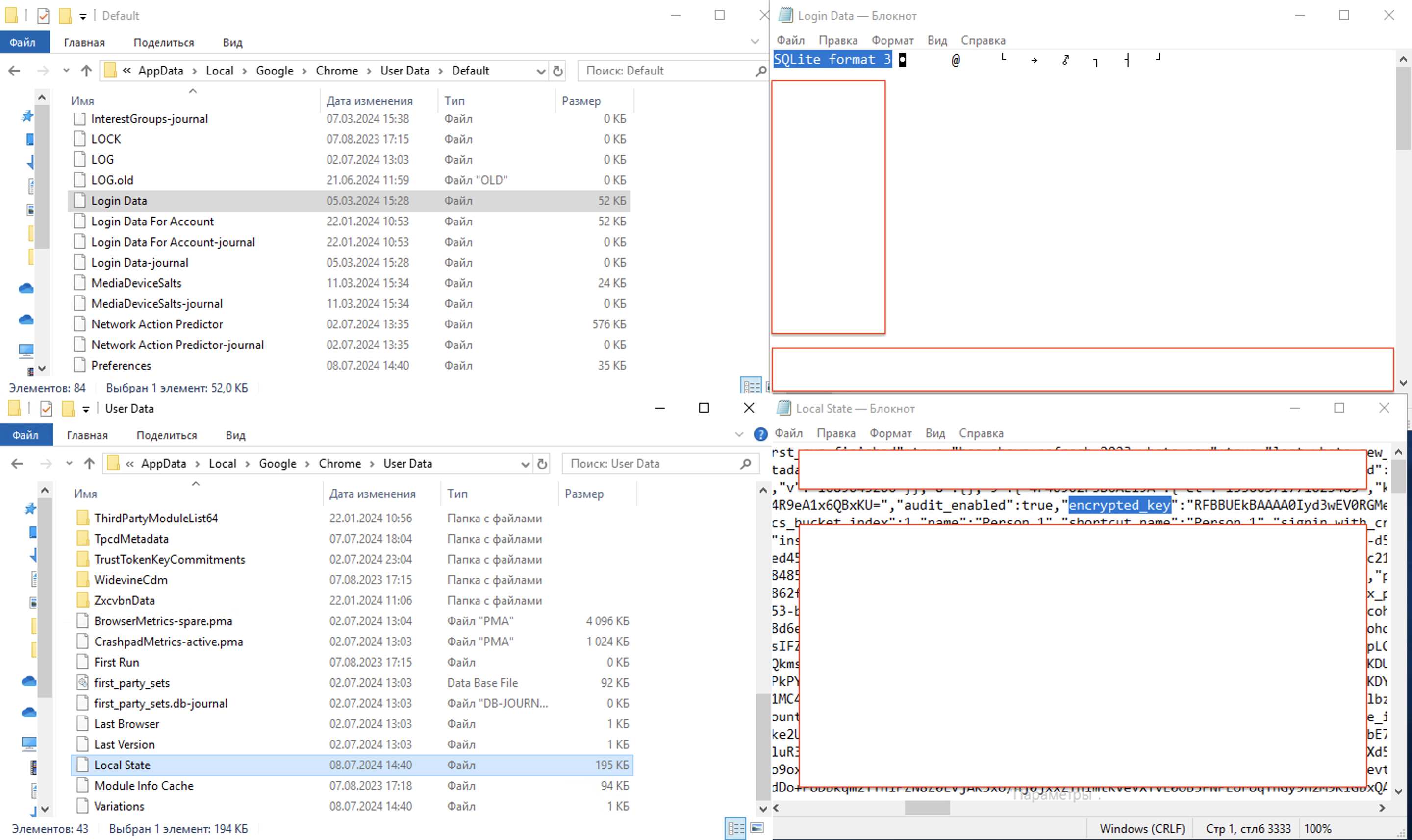Select first_party_sets database file icon

click(83, 683)
